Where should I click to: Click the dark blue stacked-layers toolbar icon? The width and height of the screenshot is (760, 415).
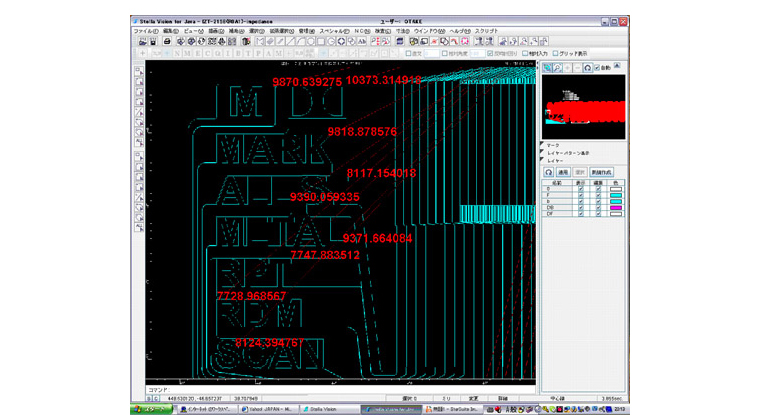(x=400, y=42)
